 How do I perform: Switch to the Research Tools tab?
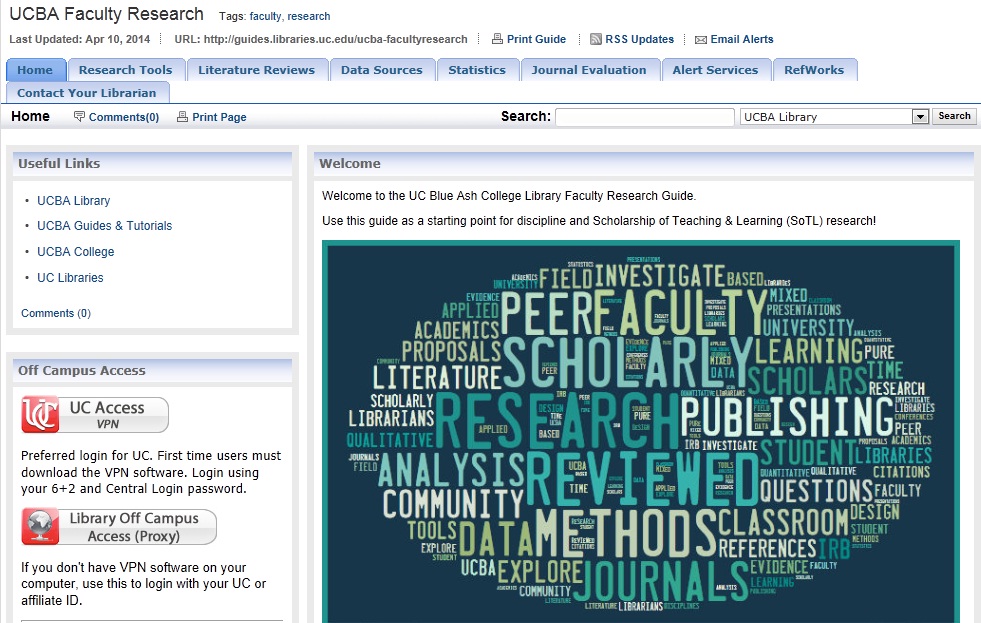pyautogui.click(x=124, y=70)
